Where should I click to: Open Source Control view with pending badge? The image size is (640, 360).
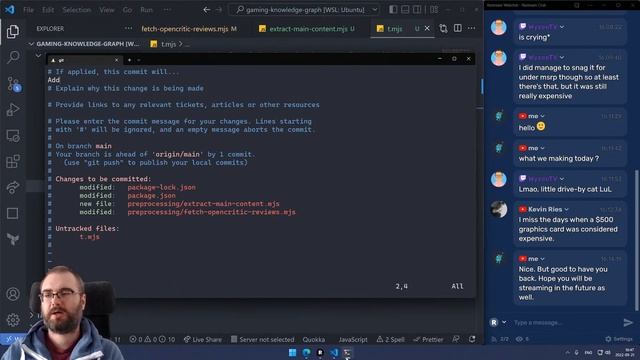click(13, 84)
